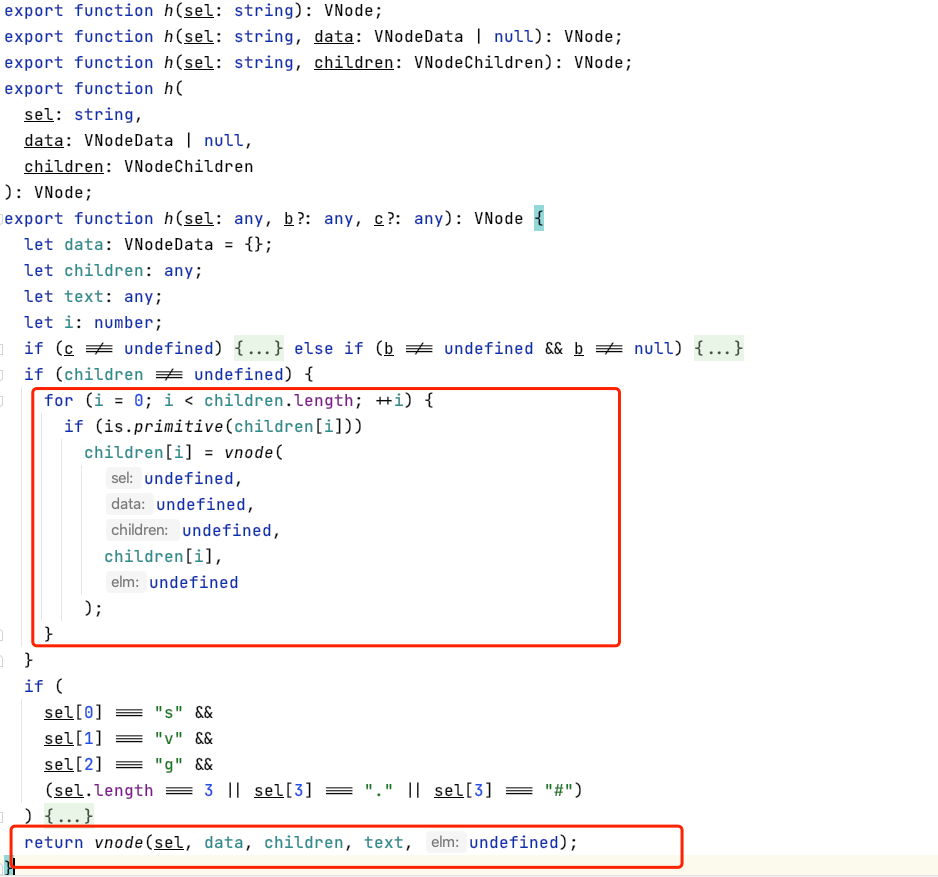Expand folded block after b !== null
Image resolution: width=938 pixels, height=877 pixels.
[719, 349]
